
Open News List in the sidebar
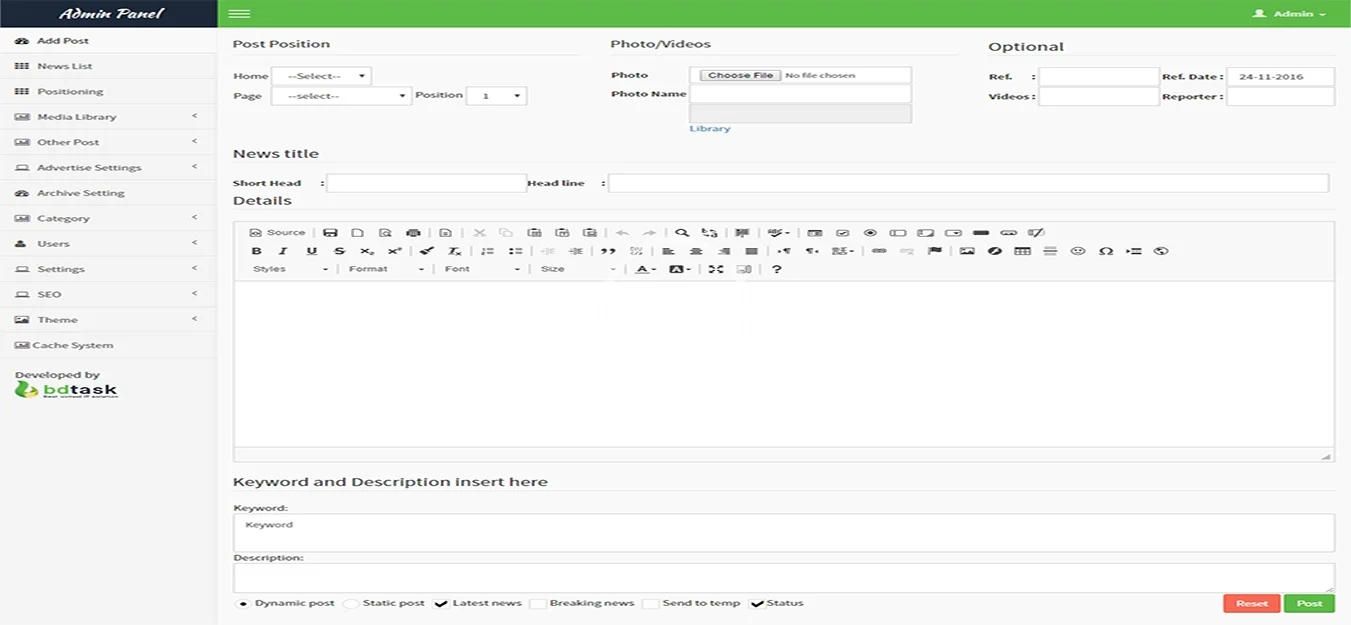[64, 66]
